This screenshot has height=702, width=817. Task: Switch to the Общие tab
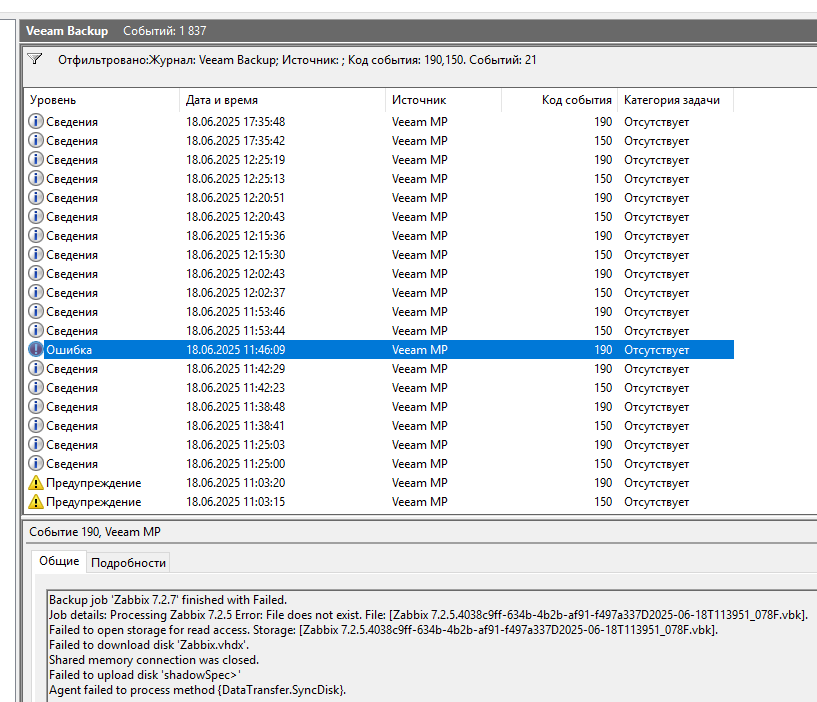coord(59,561)
